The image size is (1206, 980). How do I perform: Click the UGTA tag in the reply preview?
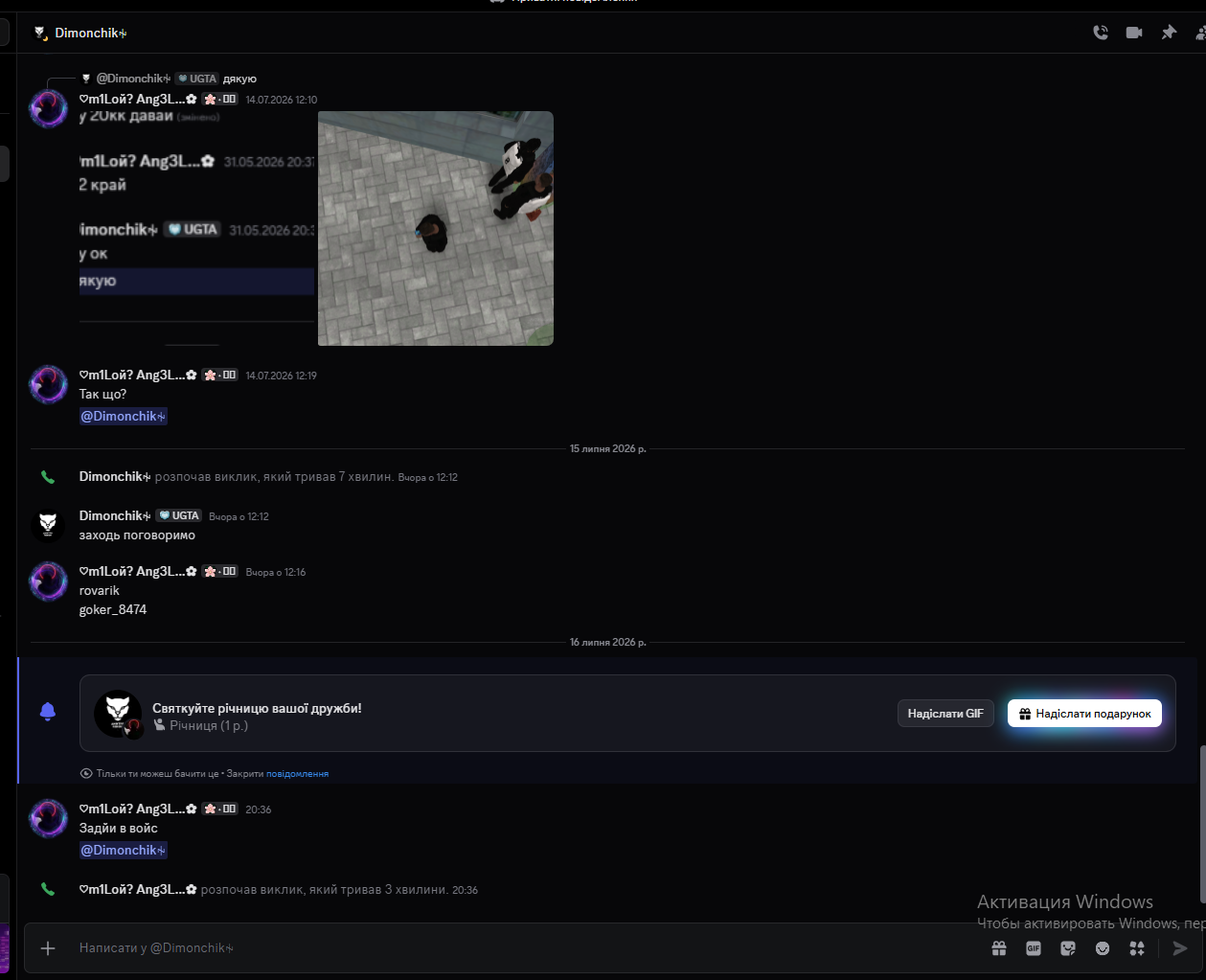click(197, 79)
